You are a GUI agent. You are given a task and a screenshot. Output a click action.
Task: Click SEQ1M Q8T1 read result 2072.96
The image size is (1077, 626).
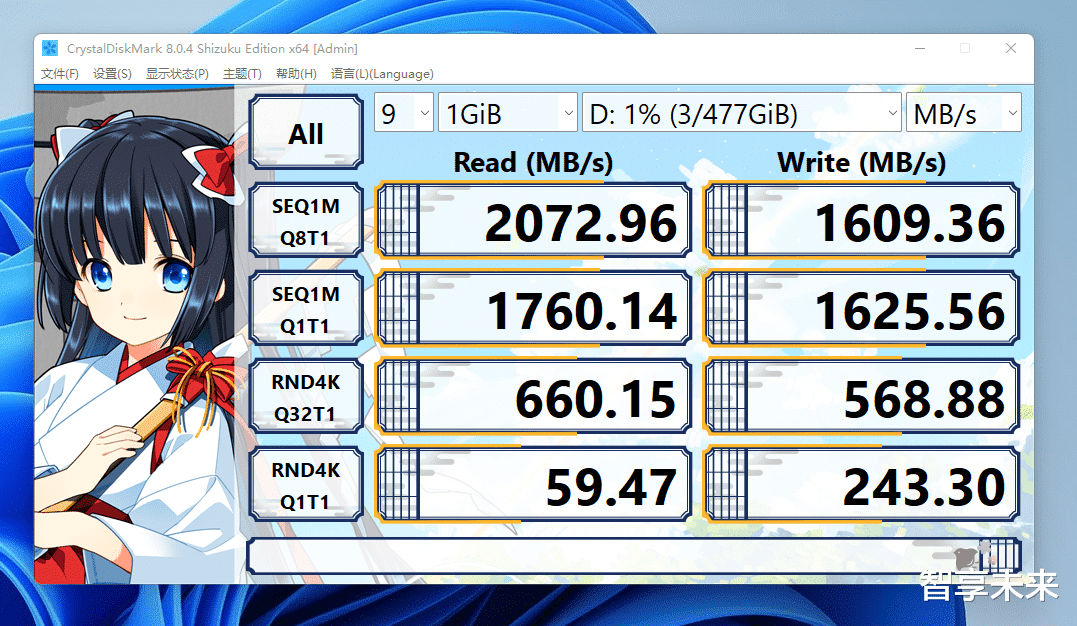(533, 221)
